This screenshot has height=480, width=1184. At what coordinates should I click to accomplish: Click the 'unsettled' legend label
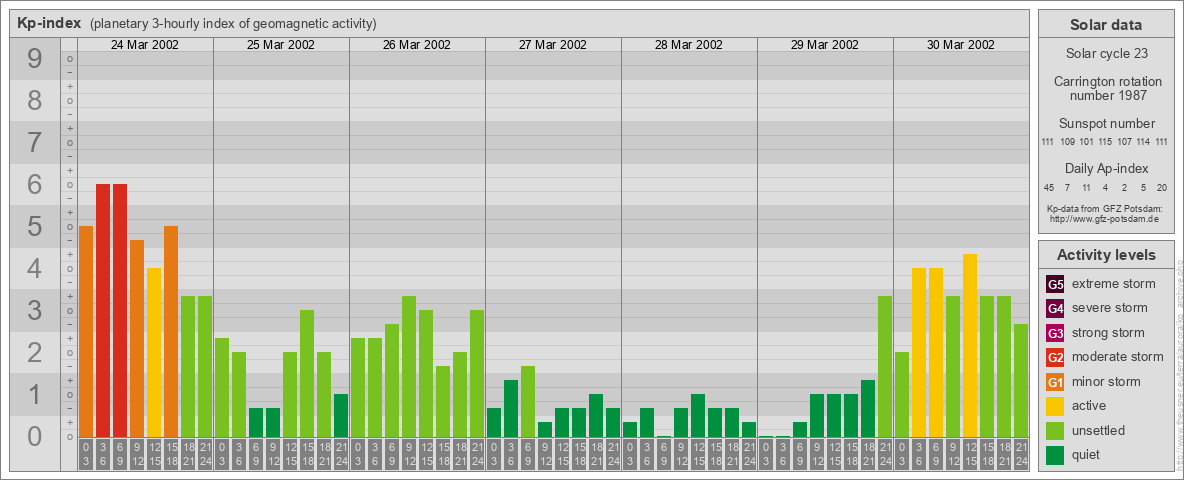tap(1098, 430)
